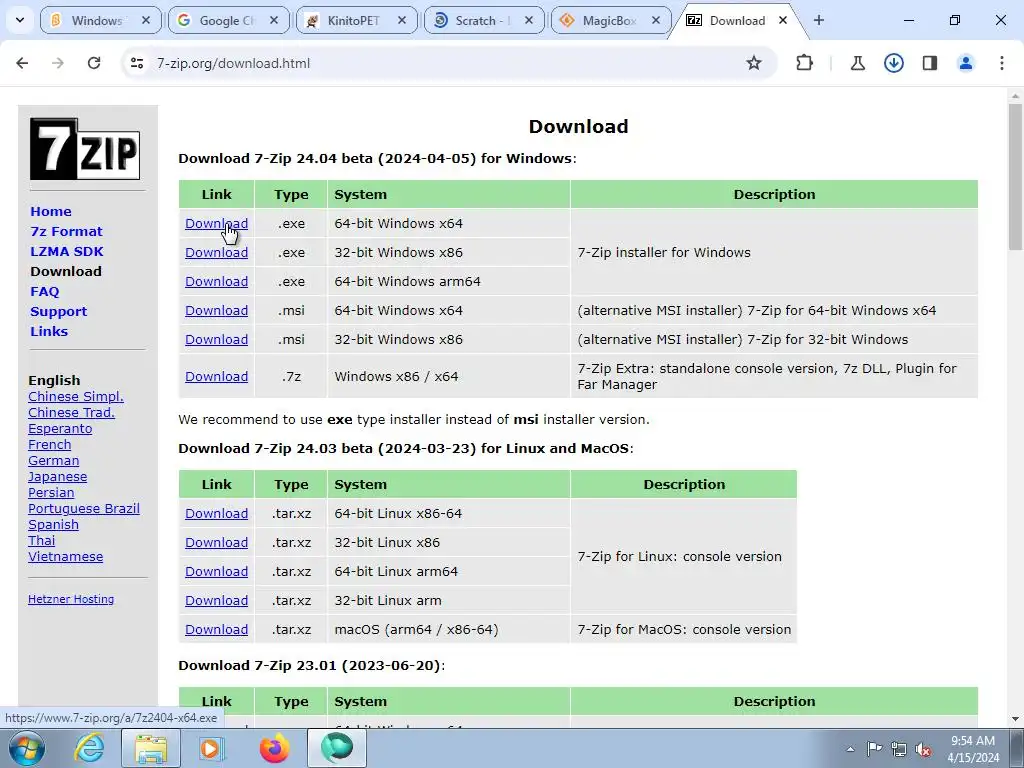Download tar.xz for 32-bit Linux arm

point(216,600)
